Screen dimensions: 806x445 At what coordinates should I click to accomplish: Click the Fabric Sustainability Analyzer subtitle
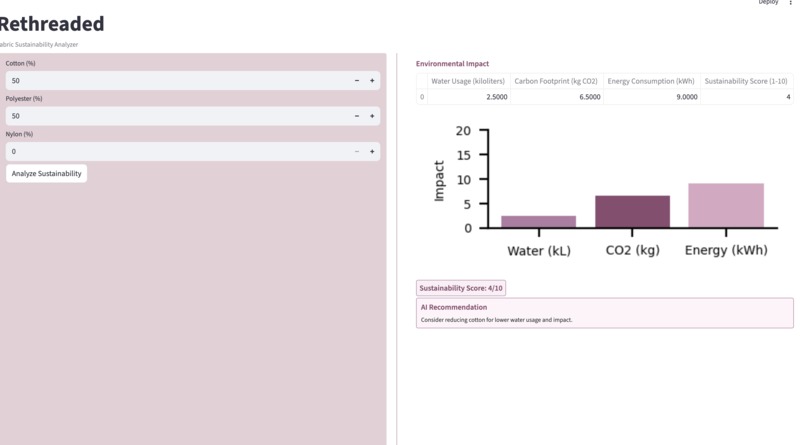(39, 45)
